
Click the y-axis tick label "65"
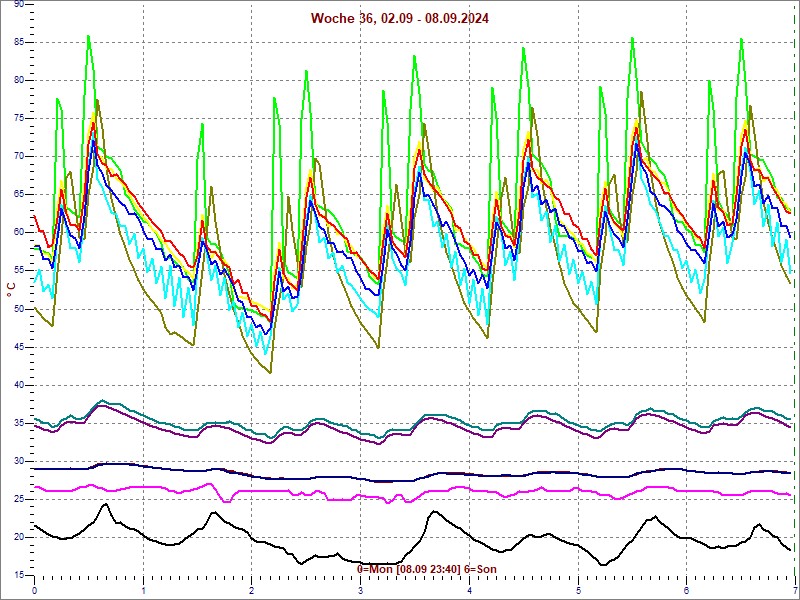click(x=18, y=194)
